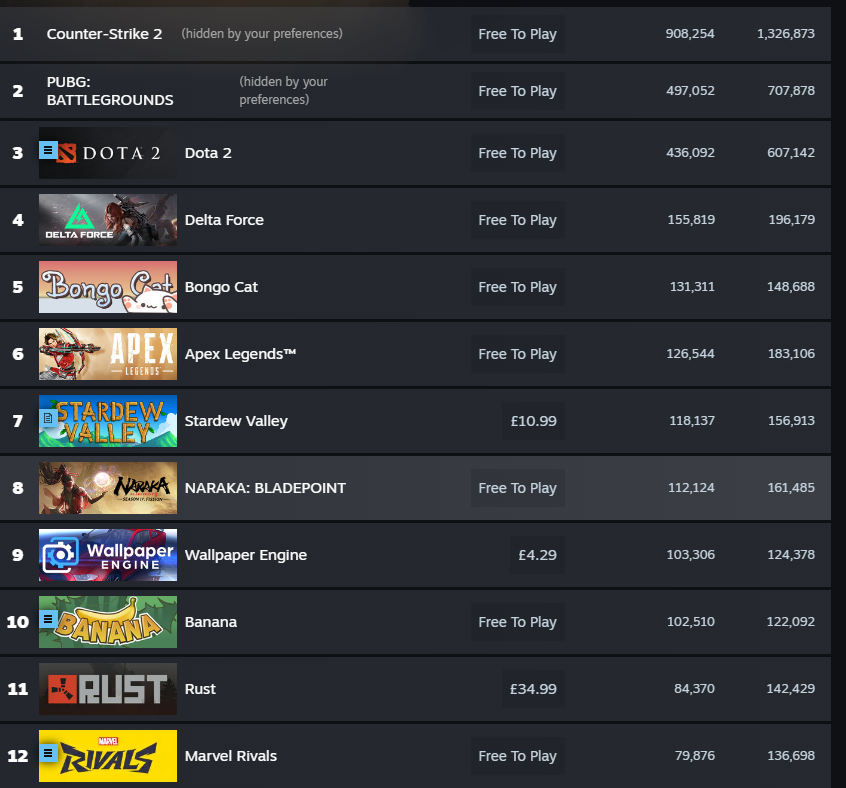The height and width of the screenshot is (788, 846).
Task: Open the NARAKA: BLADEPOINT thumbnail
Action: (x=108, y=488)
